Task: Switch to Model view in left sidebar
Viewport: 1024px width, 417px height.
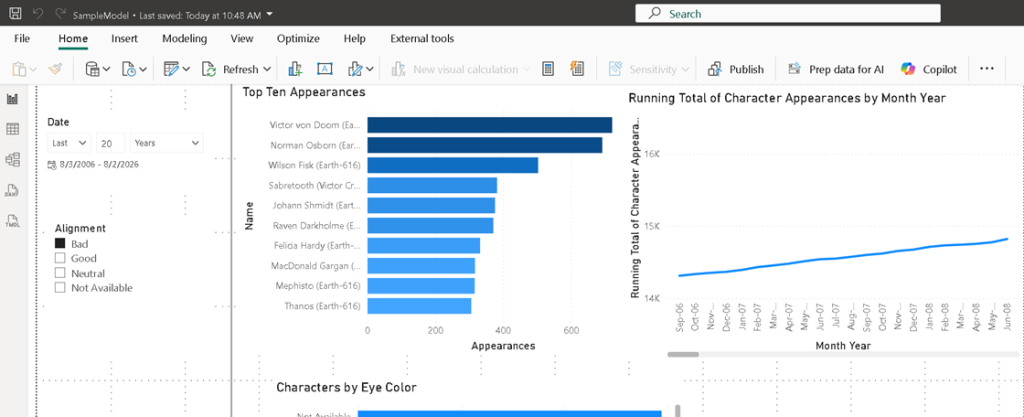Action: [x=12, y=160]
